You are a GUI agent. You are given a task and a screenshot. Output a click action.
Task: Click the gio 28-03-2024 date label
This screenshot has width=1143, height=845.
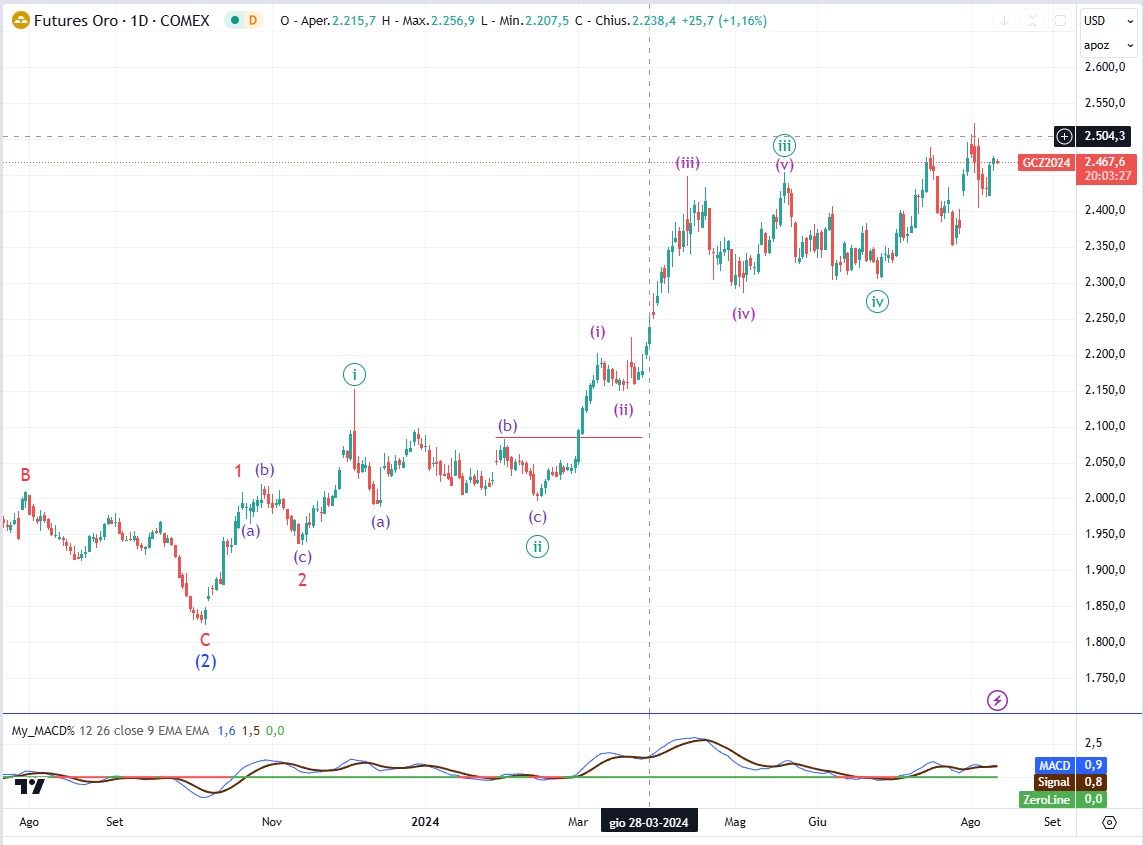(x=649, y=822)
